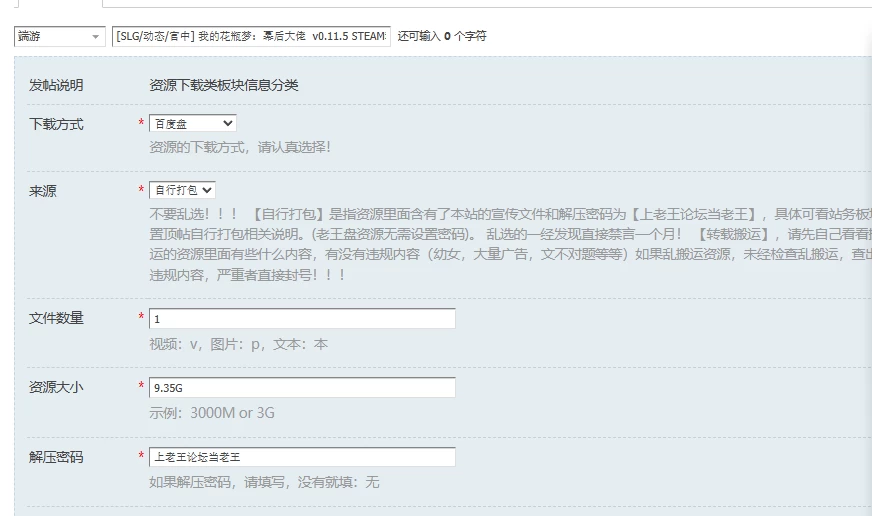Click the 文件数量 input field
The width and height of the screenshot is (872, 516).
302,319
